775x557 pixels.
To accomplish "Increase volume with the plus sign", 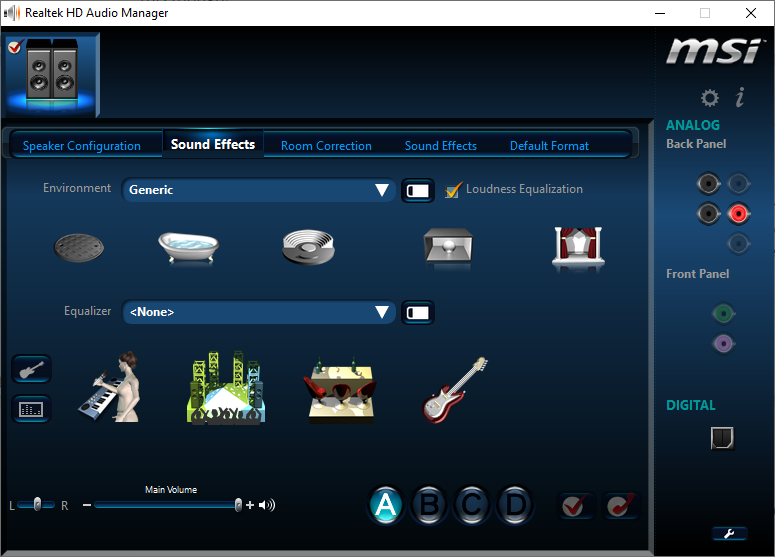I will click(x=250, y=505).
